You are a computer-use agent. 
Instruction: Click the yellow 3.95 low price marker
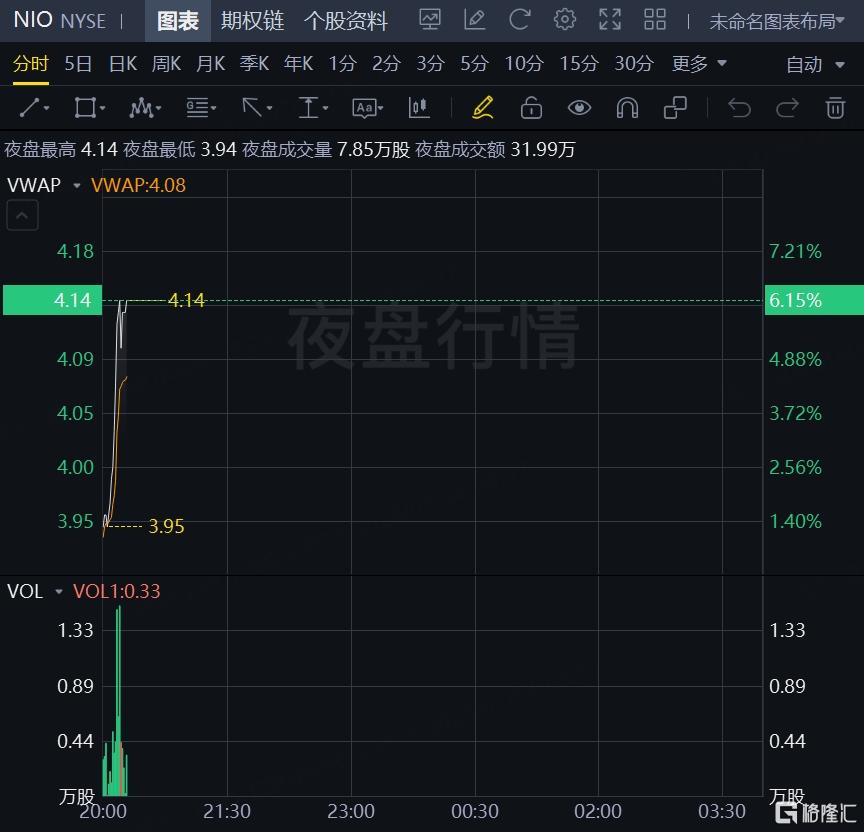click(x=166, y=526)
